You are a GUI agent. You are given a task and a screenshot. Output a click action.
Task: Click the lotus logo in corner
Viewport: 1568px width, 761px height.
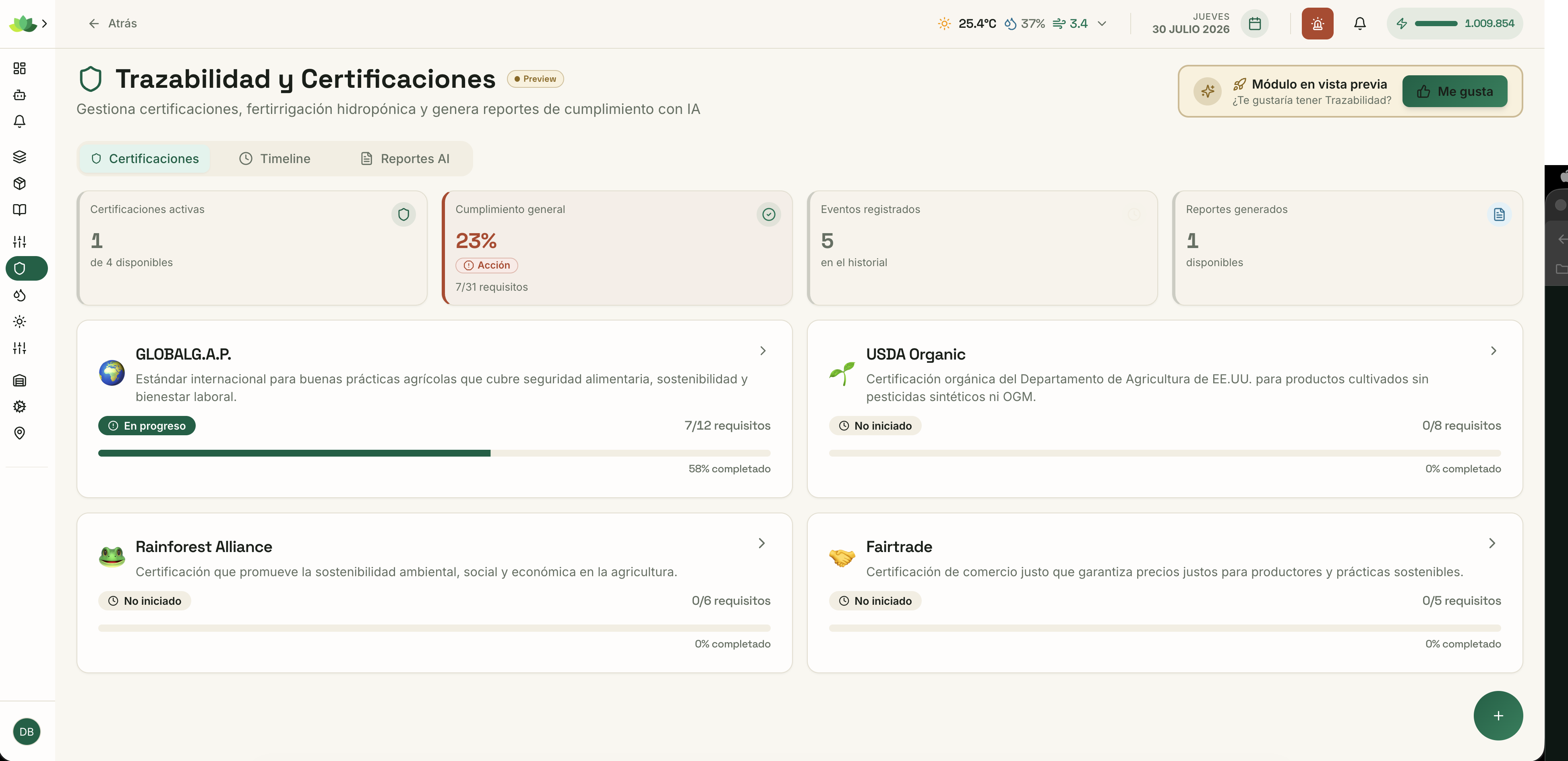pos(23,24)
